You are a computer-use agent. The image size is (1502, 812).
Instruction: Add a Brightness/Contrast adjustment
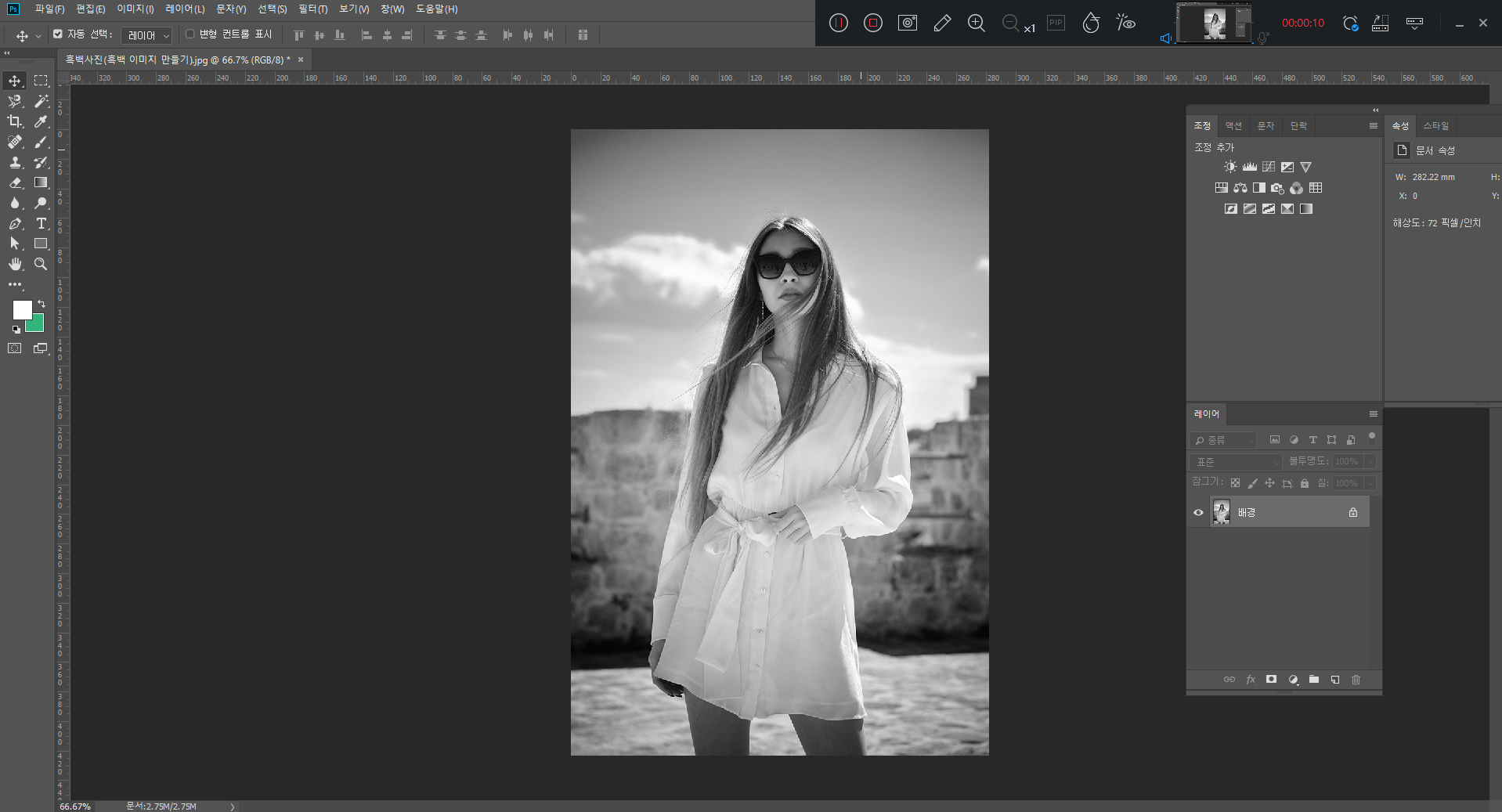pyautogui.click(x=1230, y=167)
